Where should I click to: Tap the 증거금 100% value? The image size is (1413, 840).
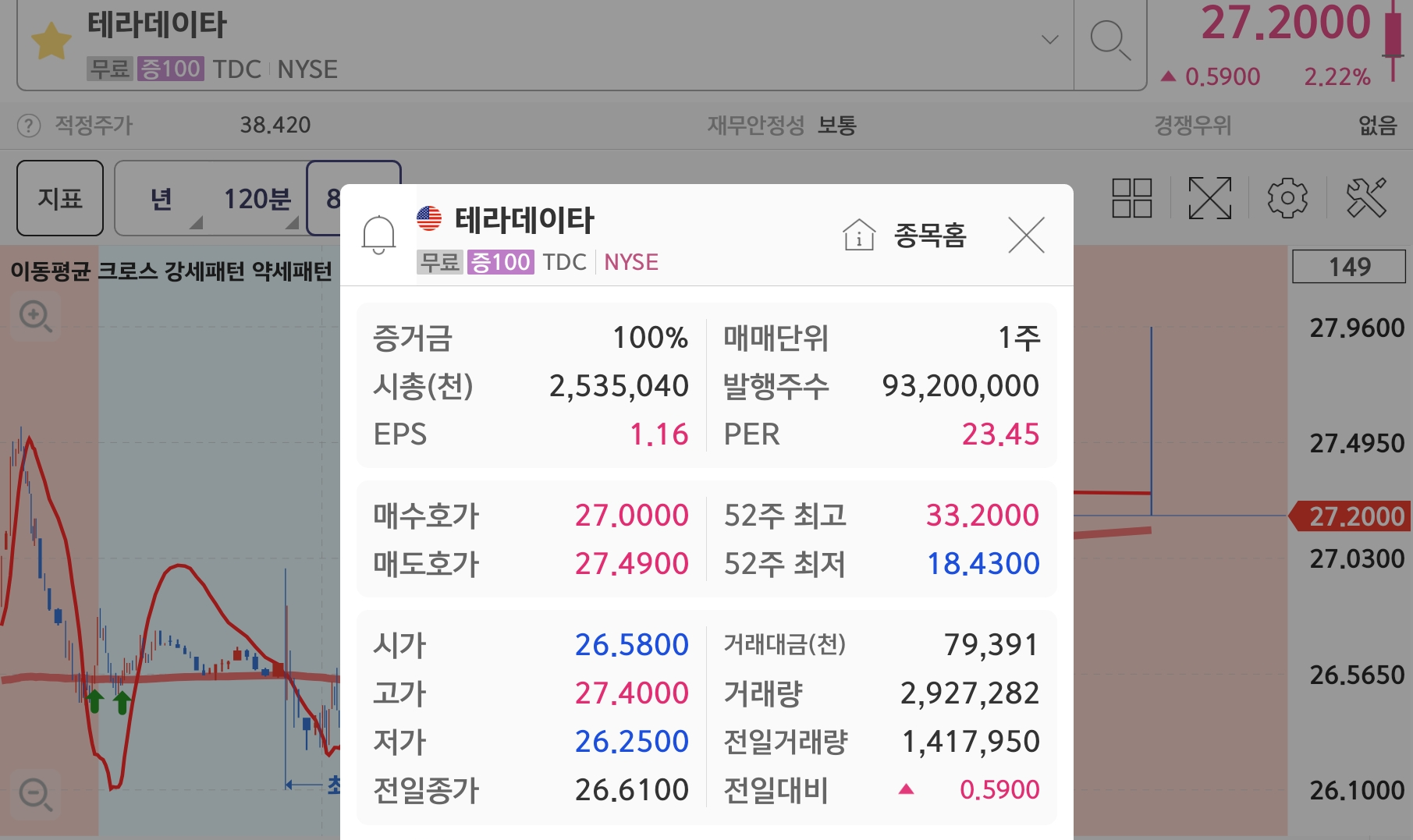point(650,338)
